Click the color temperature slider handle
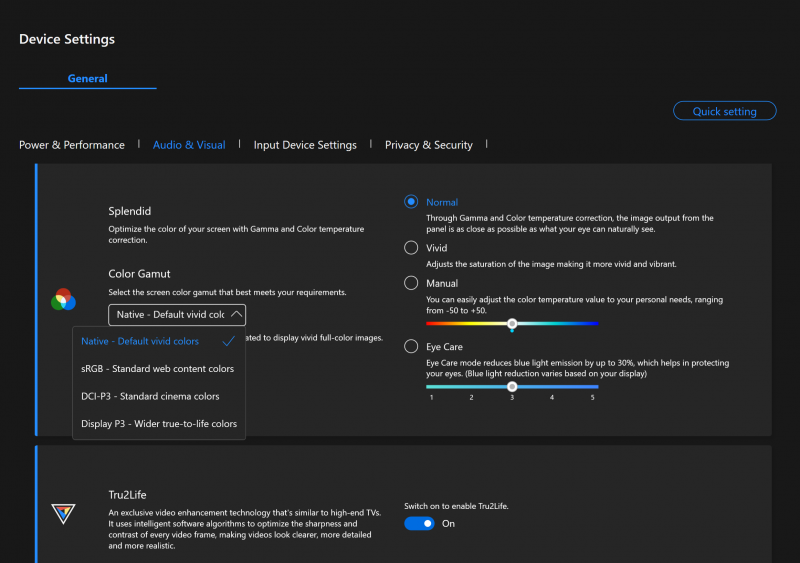This screenshot has width=800, height=563. [x=512, y=324]
